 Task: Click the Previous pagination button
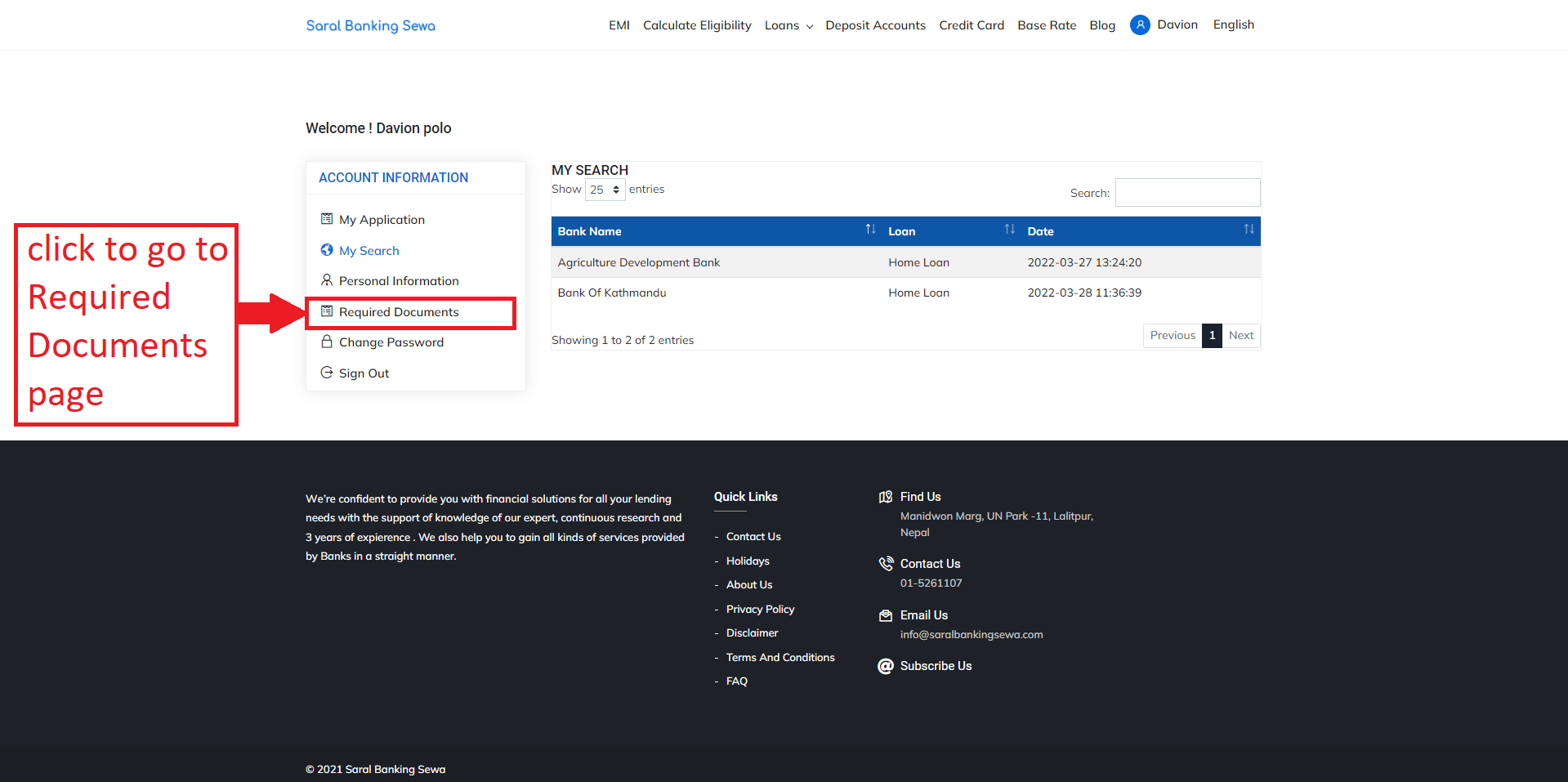(1173, 335)
